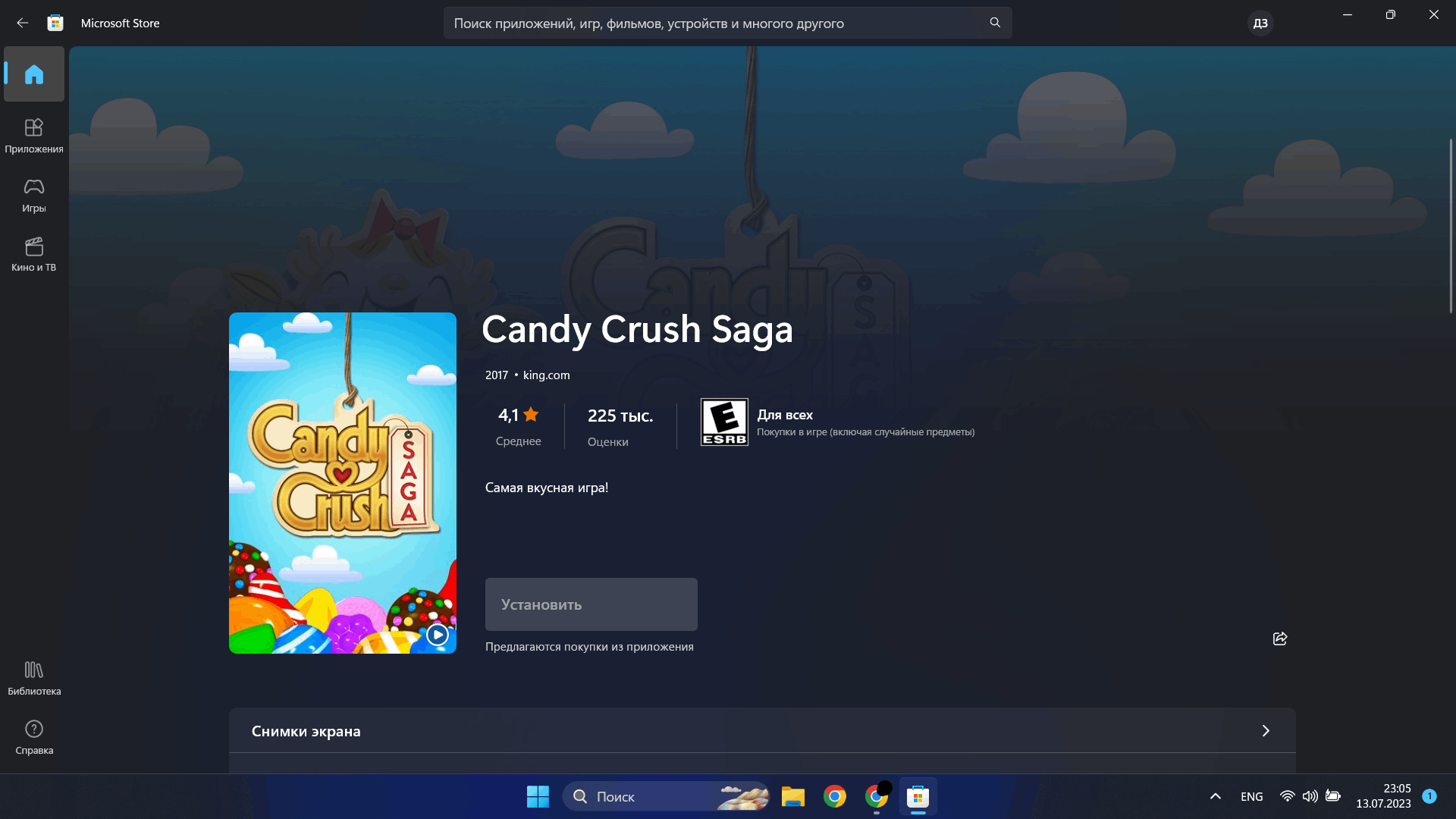Screen dimensions: 1456x819
Task: Click Microsoft Store taskbar icon
Action: [x=918, y=796]
